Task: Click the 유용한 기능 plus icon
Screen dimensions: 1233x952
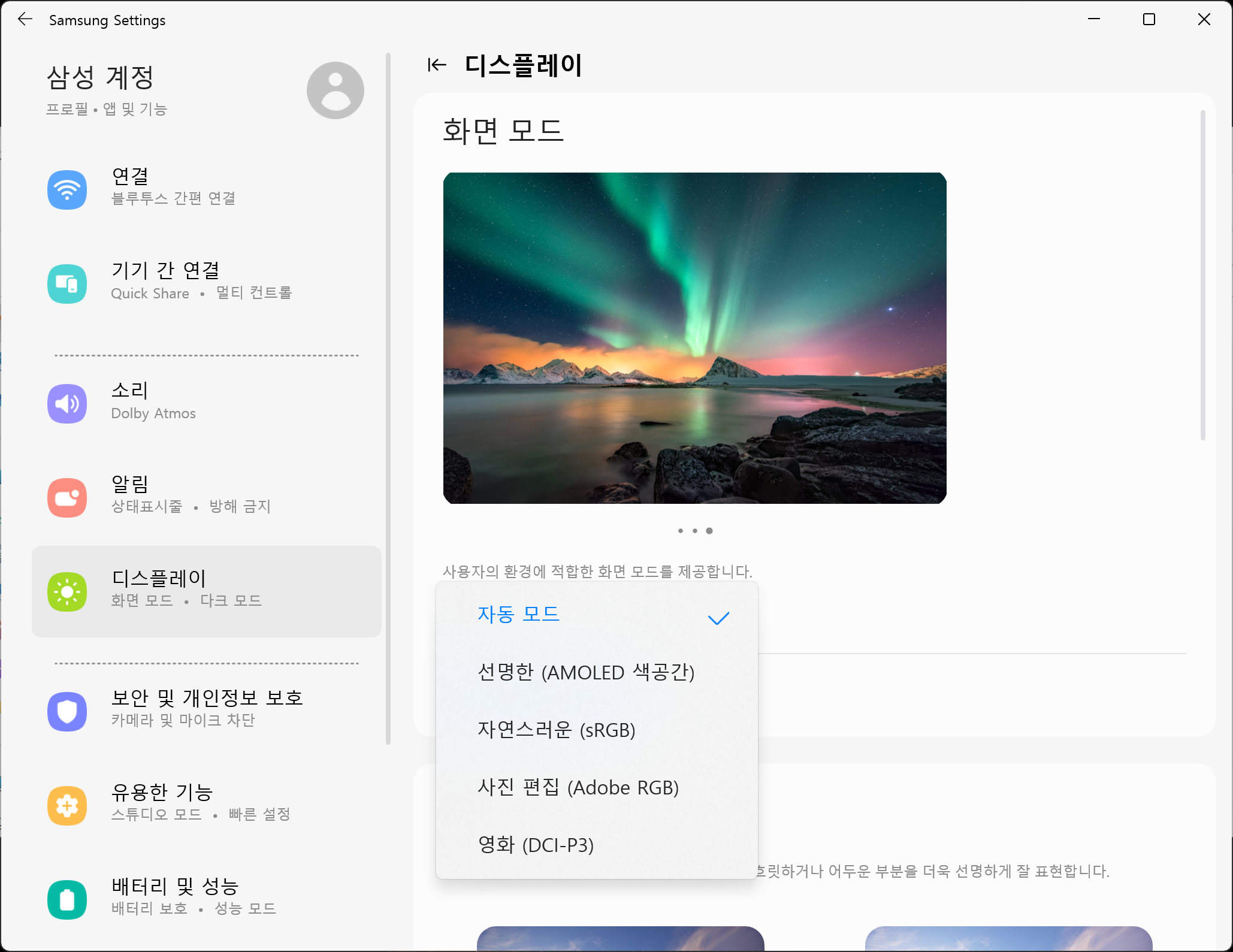Action: 67,806
